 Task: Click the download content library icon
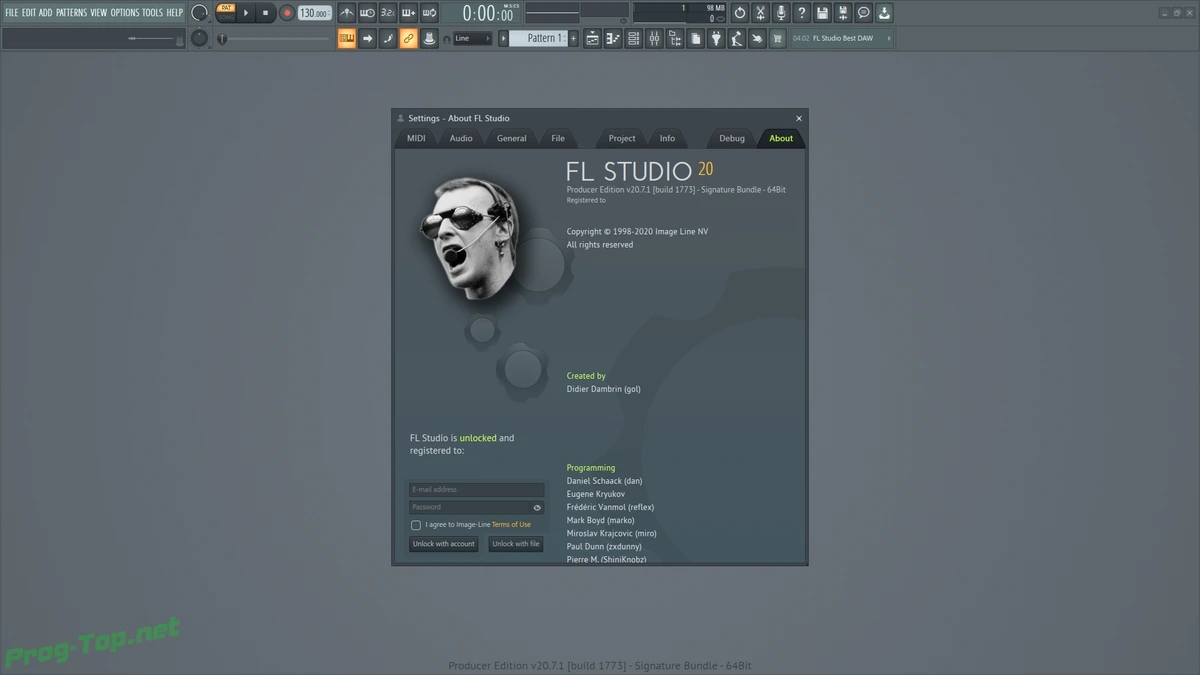884,13
